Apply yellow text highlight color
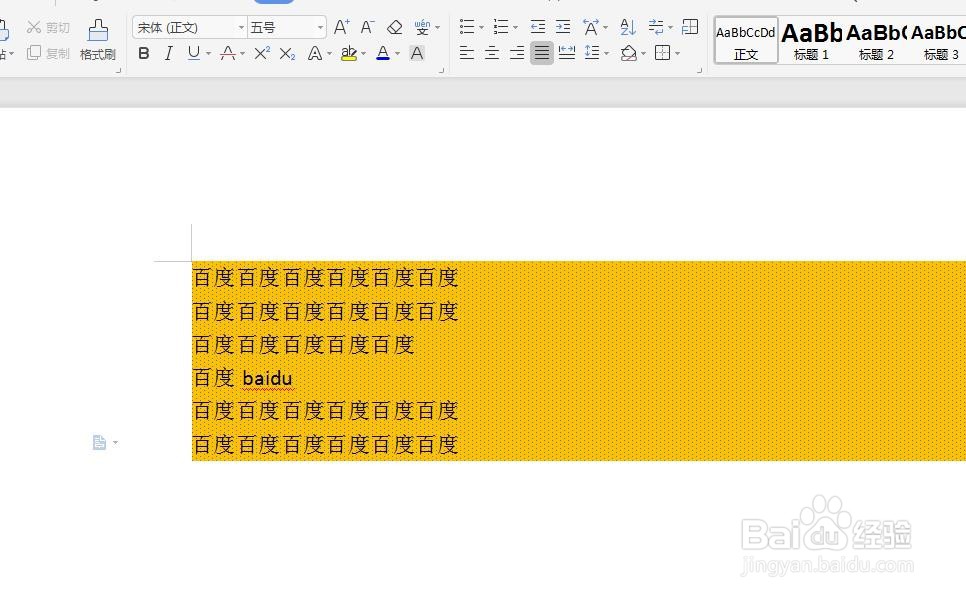This screenshot has height=598, width=966. pos(349,54)
